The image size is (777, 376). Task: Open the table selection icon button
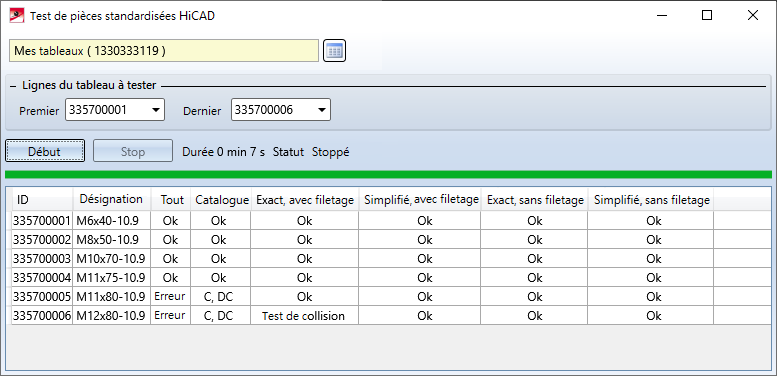click(x=334, y=51)
